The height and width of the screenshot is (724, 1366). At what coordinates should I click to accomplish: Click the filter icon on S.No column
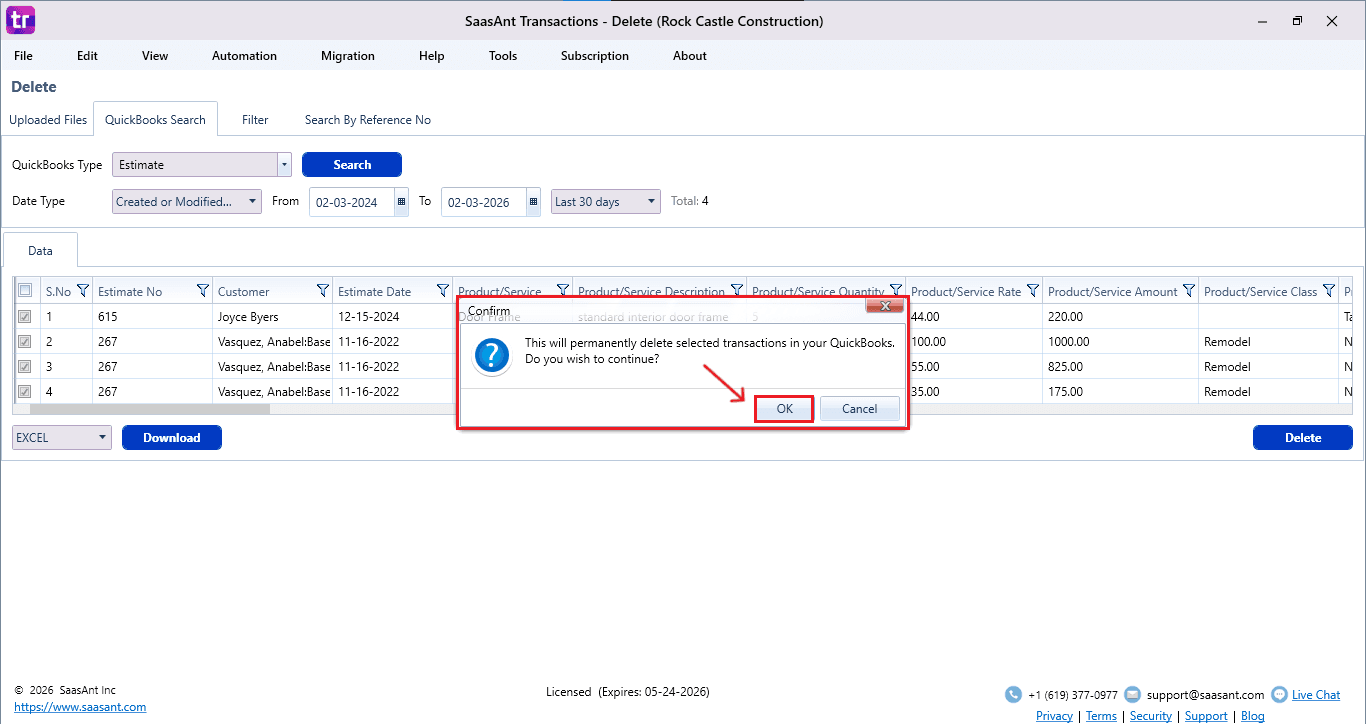point(83,291)
